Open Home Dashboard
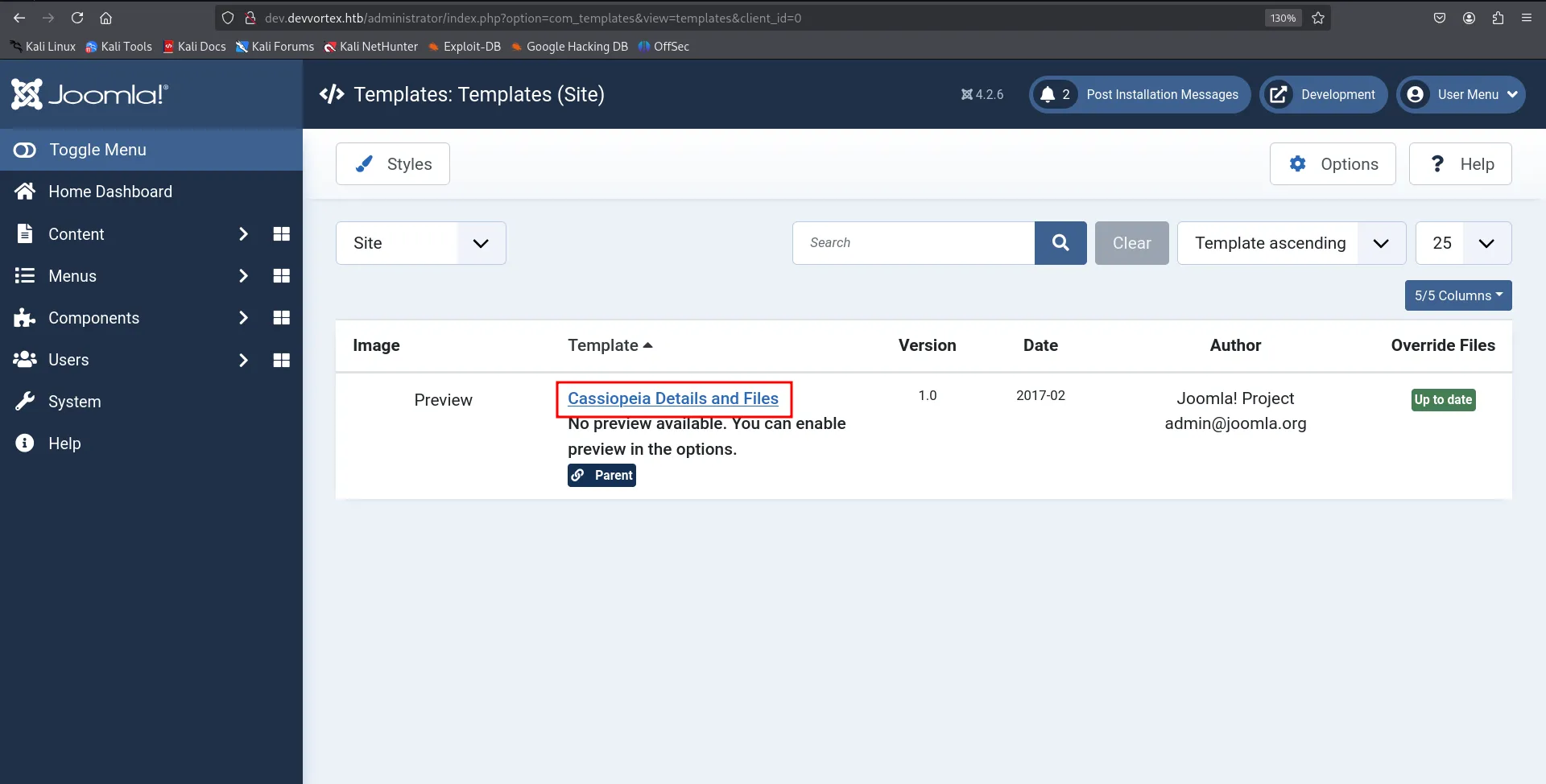The image size is (1546, 784). point(151,192)
